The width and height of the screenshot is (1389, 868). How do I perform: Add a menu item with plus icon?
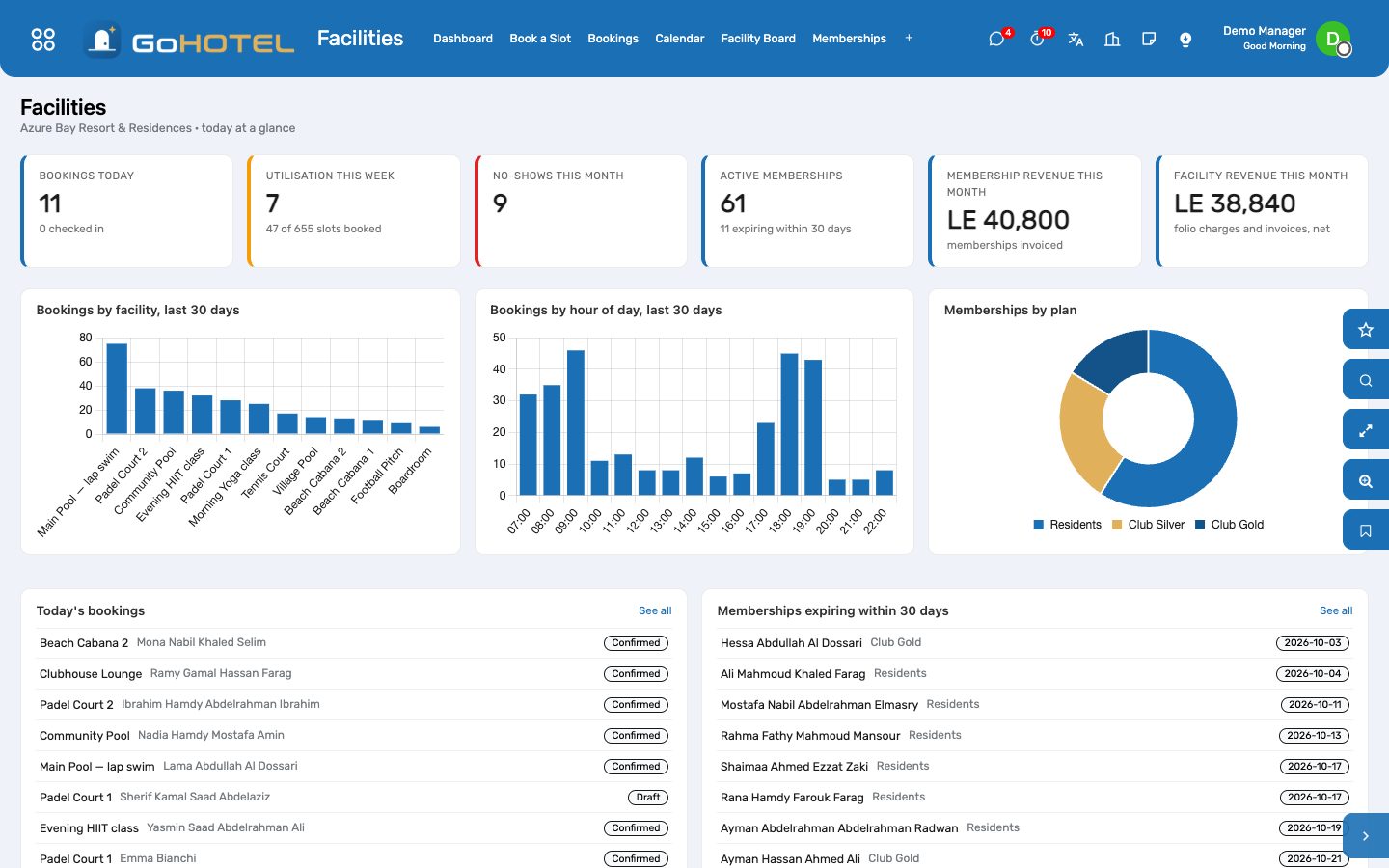tap(909, 39)
